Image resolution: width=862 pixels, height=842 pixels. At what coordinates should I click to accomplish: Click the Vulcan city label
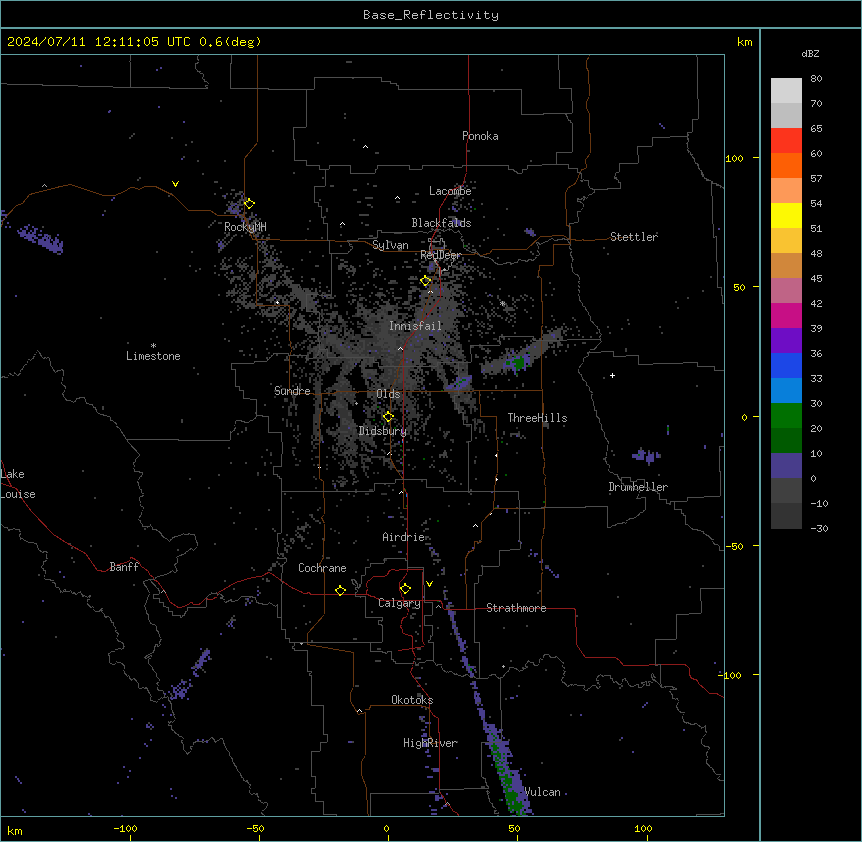coord(543,792)
